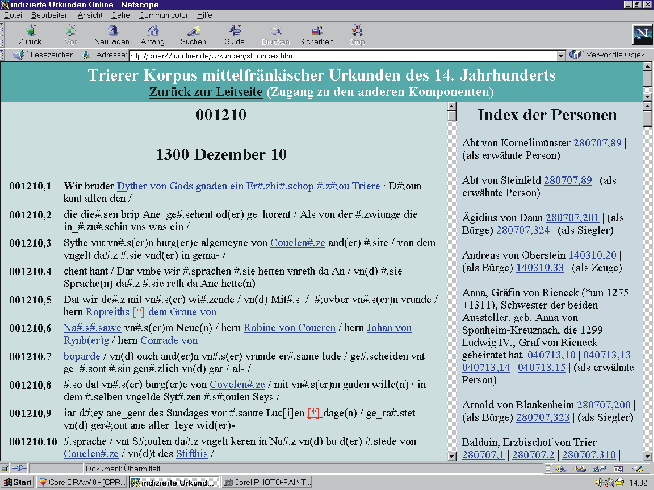Open the Bearbeiten menu
This screenshot has height=490, width=654.
(49, 15)
